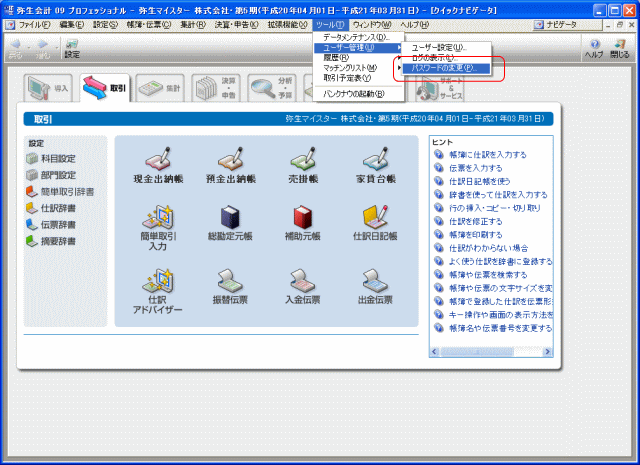Viewport: 640px width, 465px height.
Task: Open hint link 帳簿を印刷する
Action: [476, 235]
